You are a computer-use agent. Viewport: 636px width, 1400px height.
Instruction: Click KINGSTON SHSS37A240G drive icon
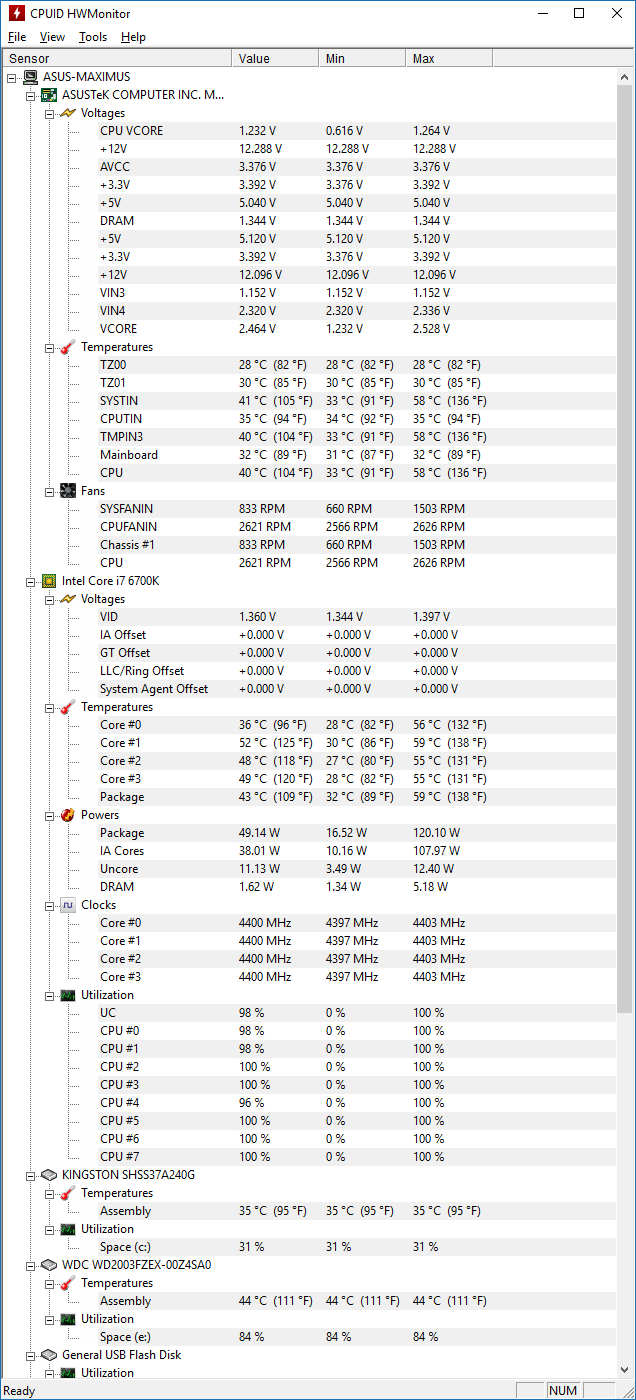(49, 1175)
